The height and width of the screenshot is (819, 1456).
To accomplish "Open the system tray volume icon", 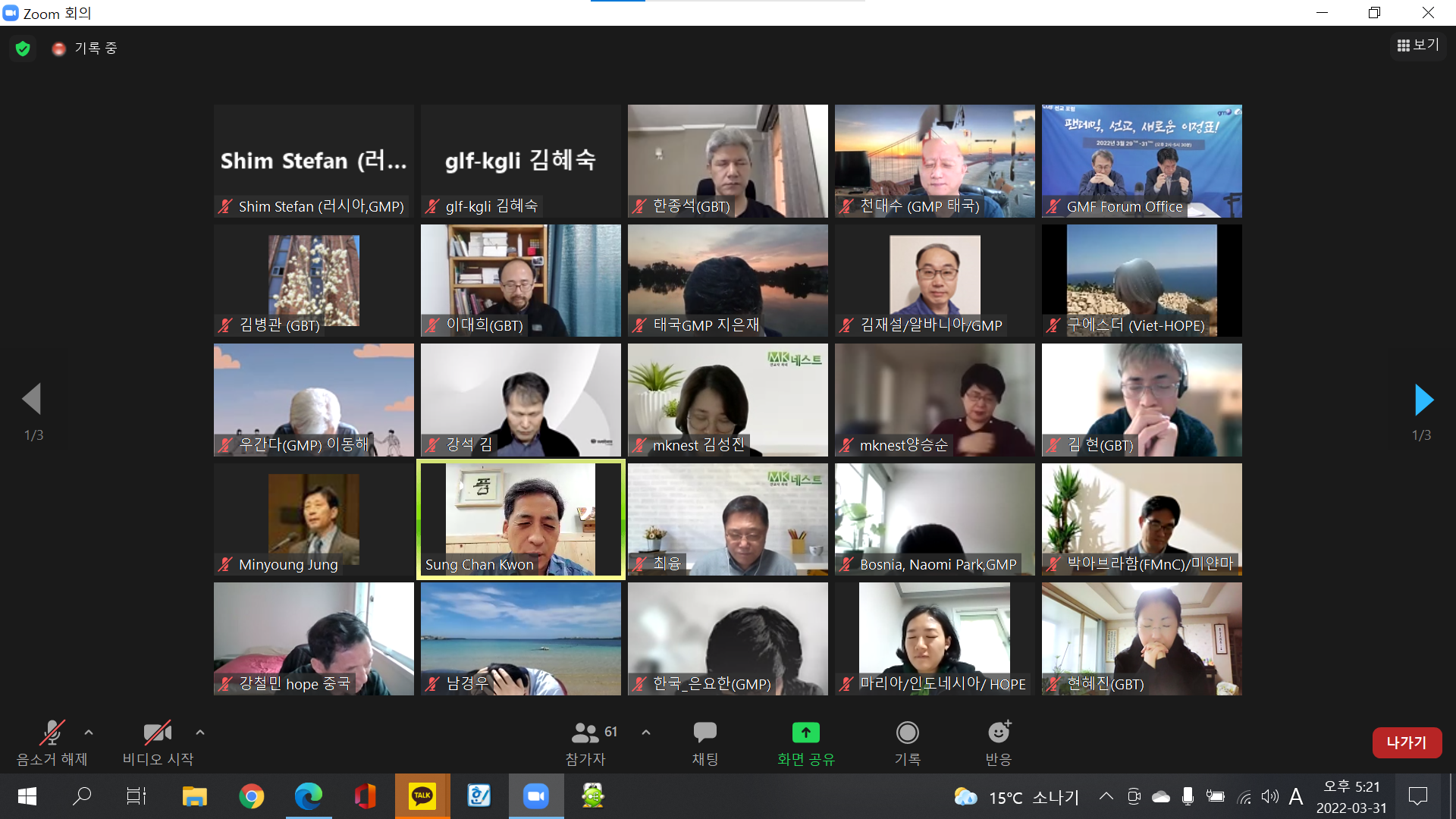I will 1269,796.
